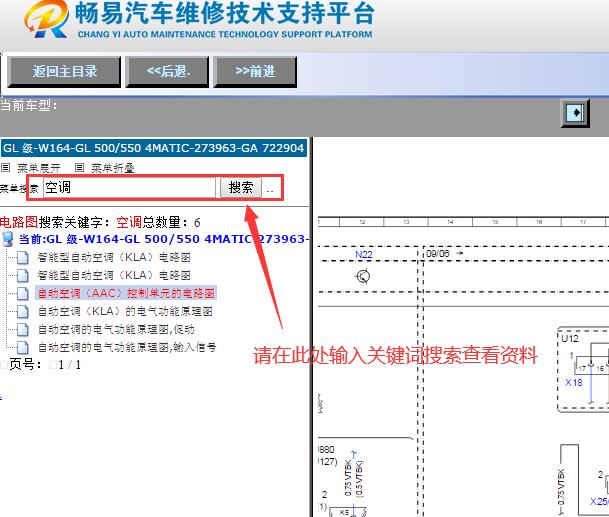Screen dimensions: 609x517
Task: Open 自动空调（AAC）控制单元的电路图
Action: [x=126, y=293]
